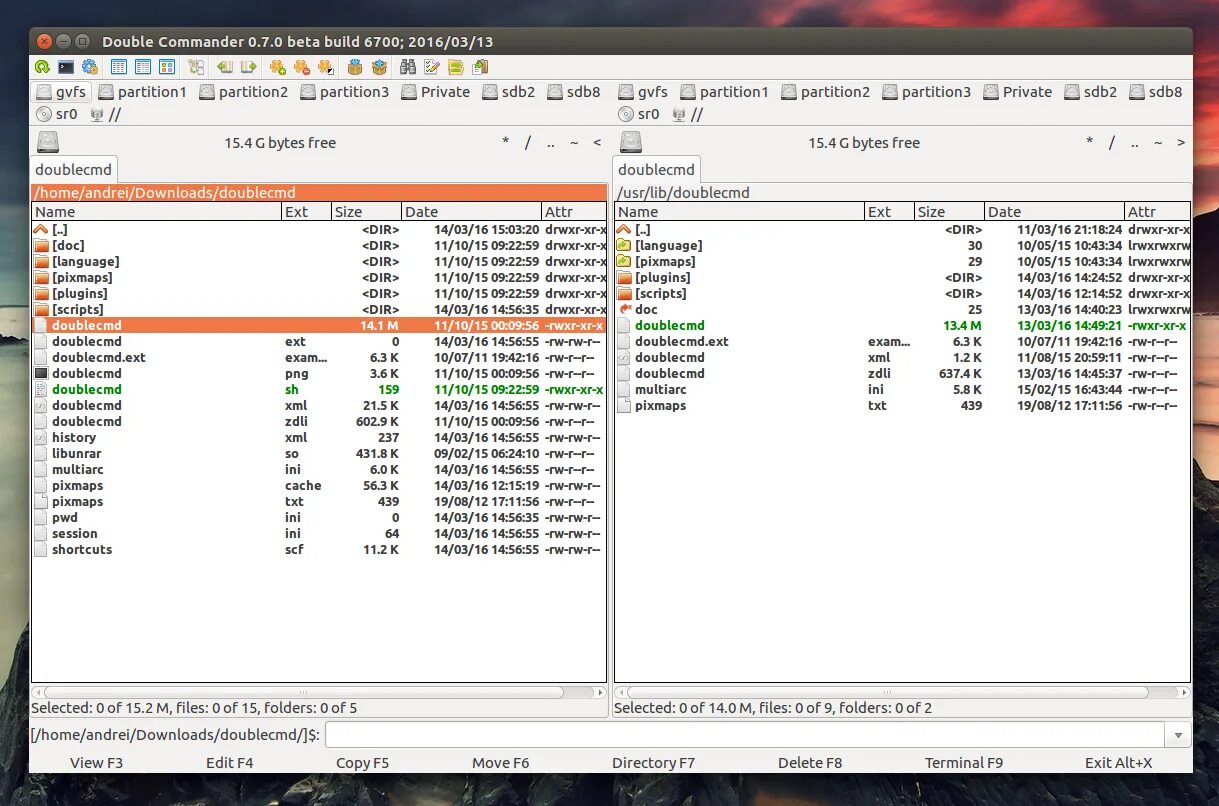Screen dimensions: 1219x806
Task: Click the doublecmd tab above the left panel
Action: (x=73, y=169)
